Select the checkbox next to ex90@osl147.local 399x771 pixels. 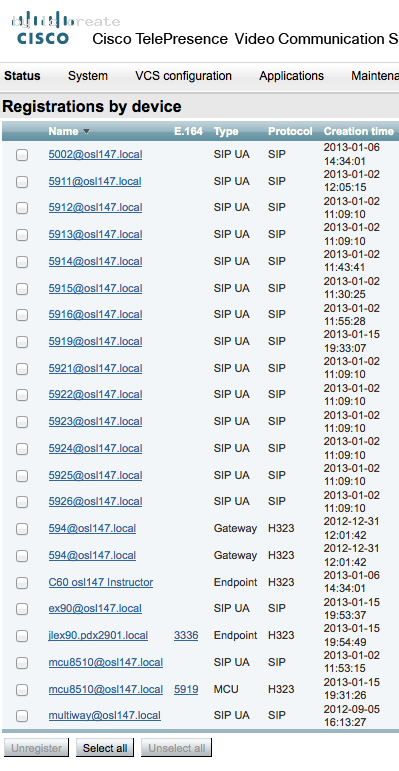pos(22,609)
